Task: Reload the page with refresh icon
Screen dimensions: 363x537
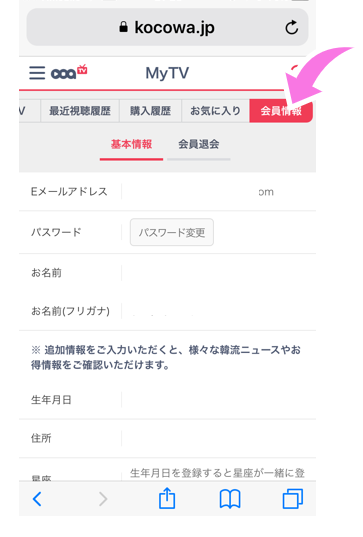Action: (x=292, y=27)
